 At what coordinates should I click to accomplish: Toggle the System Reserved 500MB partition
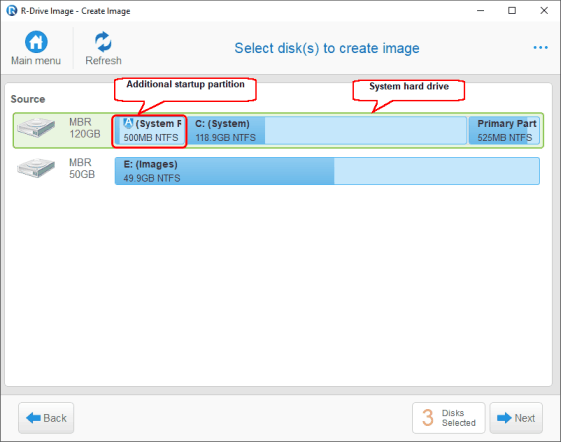tap(150, 131)
